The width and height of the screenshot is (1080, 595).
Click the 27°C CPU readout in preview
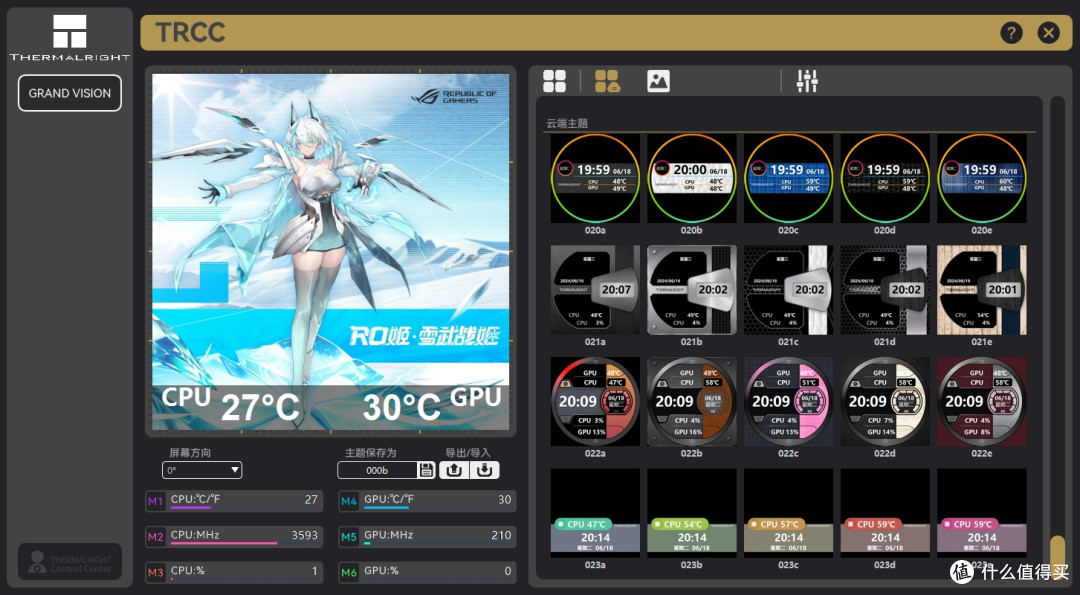coord(260,406)
